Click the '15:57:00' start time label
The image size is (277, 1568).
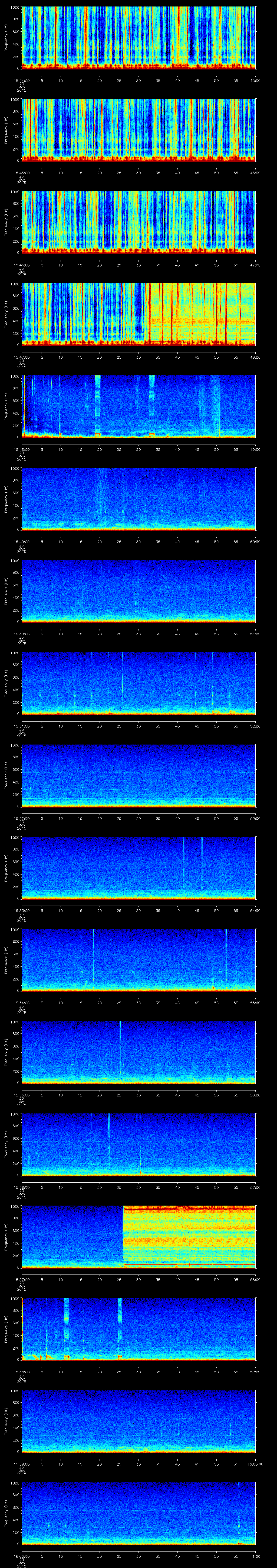(x=22, y=1279)
